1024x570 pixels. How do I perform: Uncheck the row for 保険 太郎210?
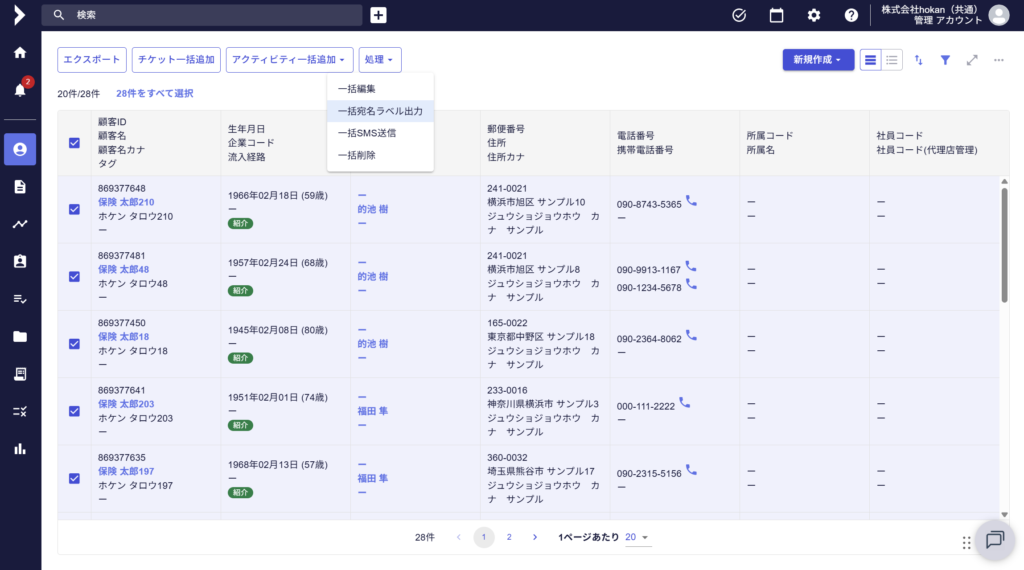click(74, 209)
